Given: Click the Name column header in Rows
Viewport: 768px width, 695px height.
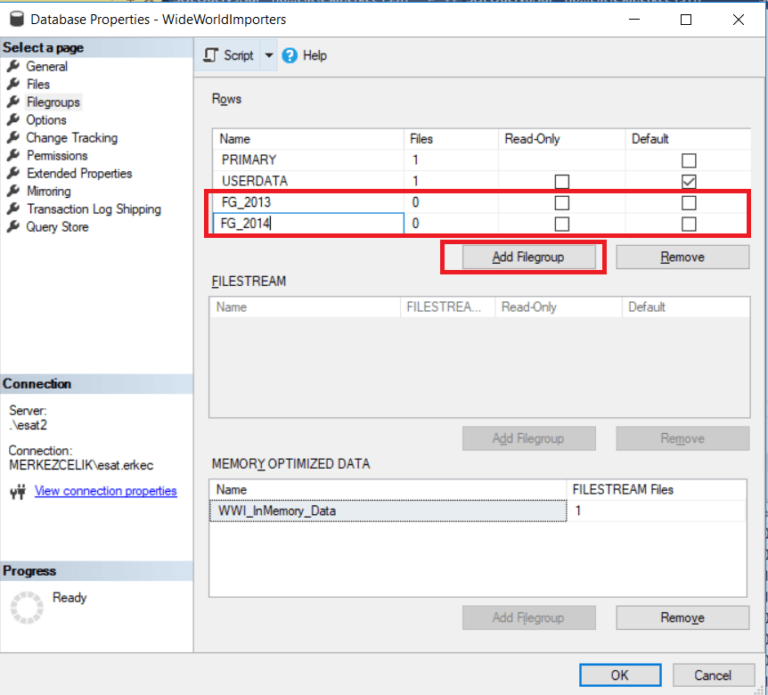Looking at the screenshot, I should point(308,139).
